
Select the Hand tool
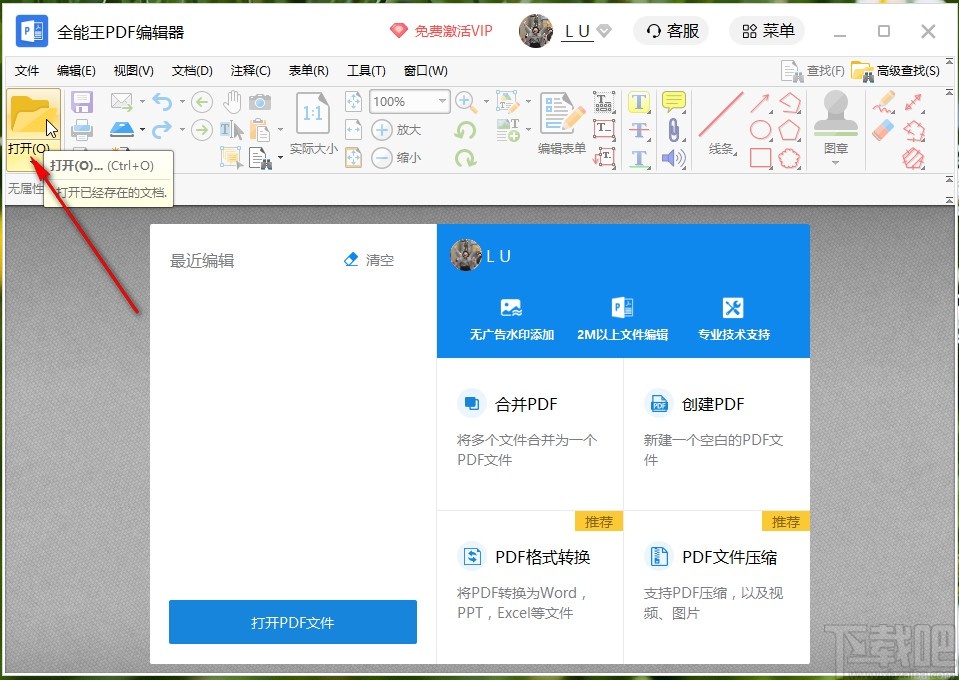[232, 102]
